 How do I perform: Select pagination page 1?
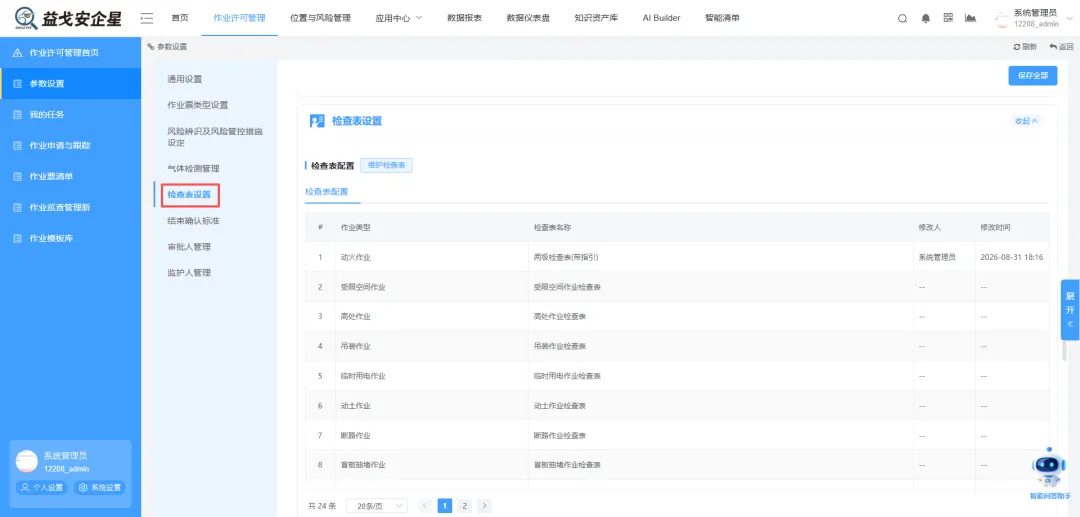coord(445,506)
